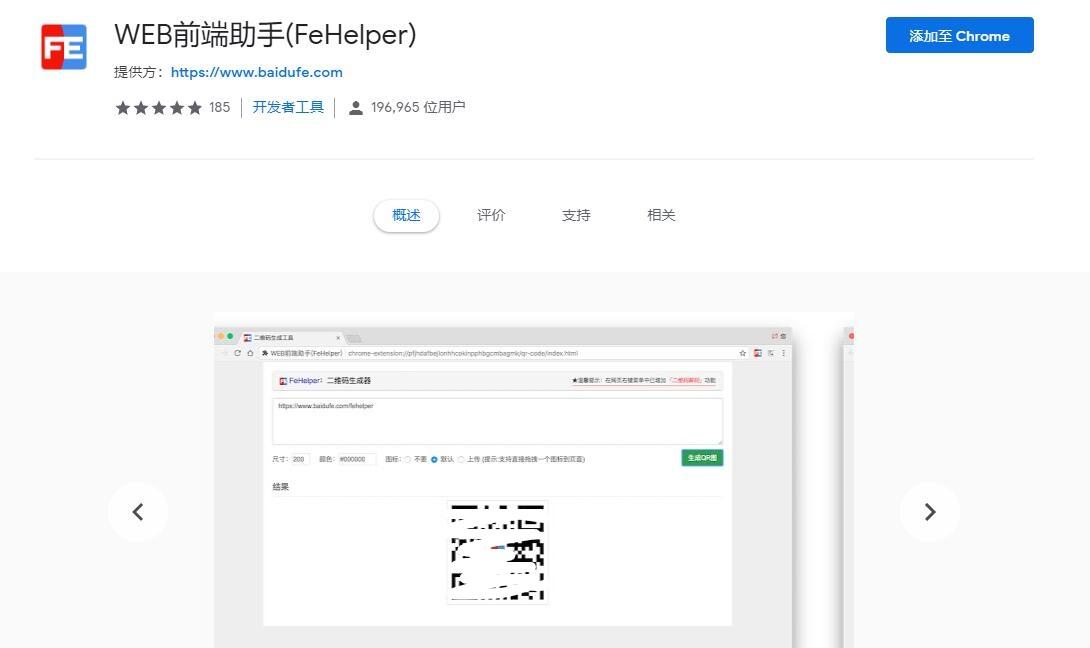This screenshot has height=648, width=1090.
Task: Click the 185 ratings count
Action: coord(219,107)
